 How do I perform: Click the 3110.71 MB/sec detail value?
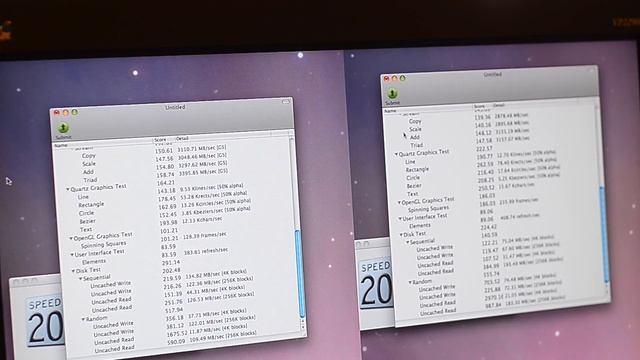(202, 149)
